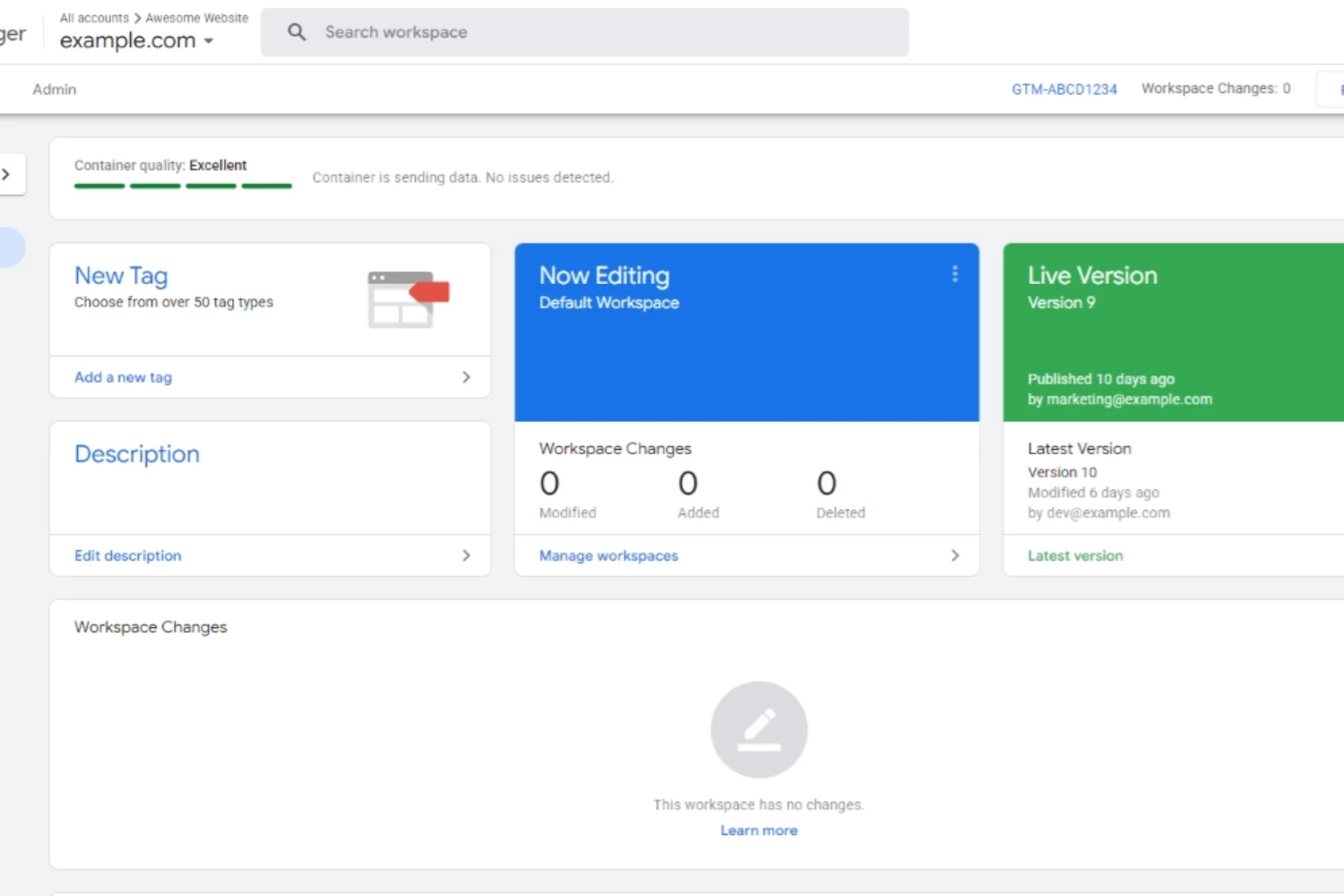Click Edit description link

127,556
